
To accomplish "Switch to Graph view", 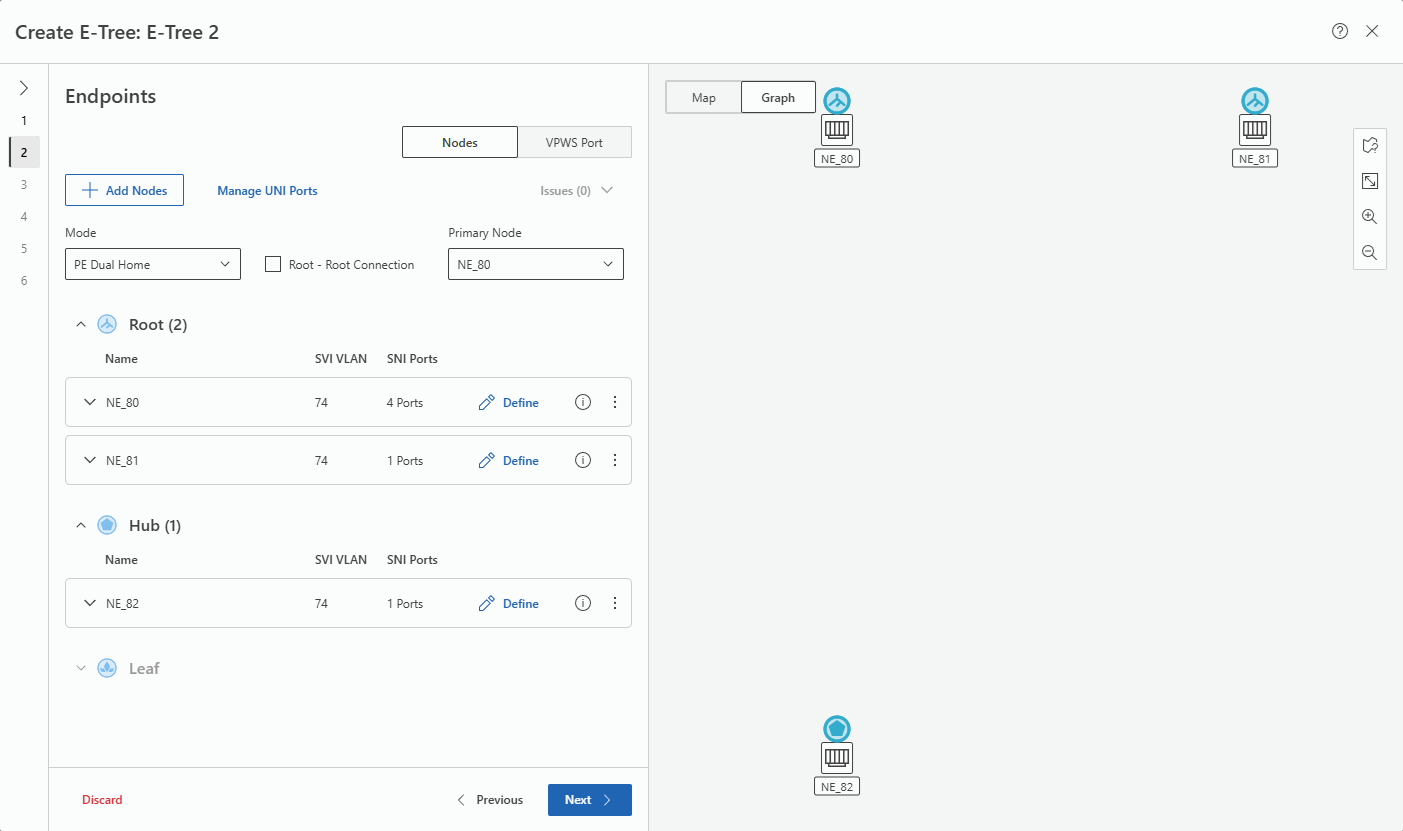I will pyautogui.click(x=778, y=98).
